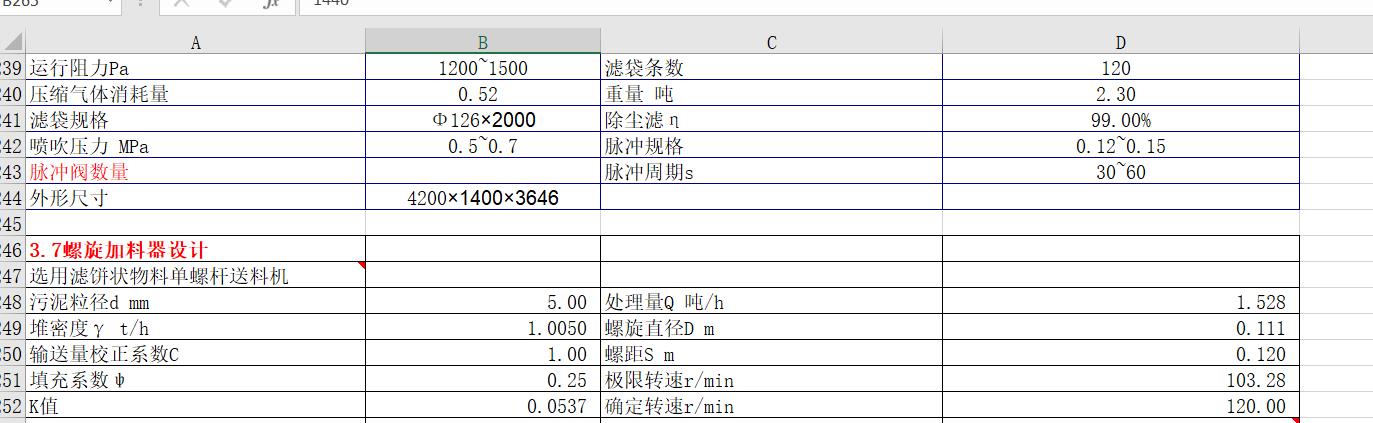Select cell 外形尺寸
Image resolution: width=1373 pixels, height=423 pixels.
[x=195, y=198]
